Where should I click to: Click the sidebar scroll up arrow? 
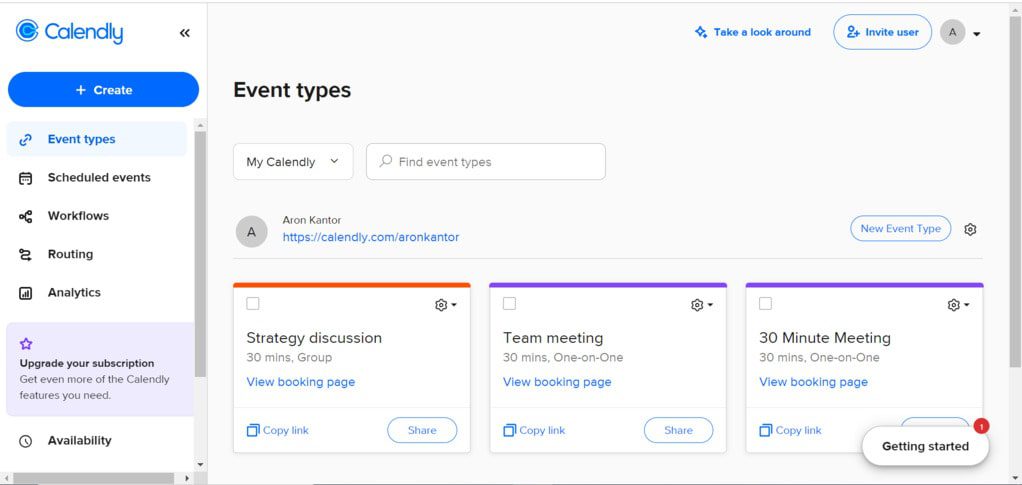tap(200, 125)
